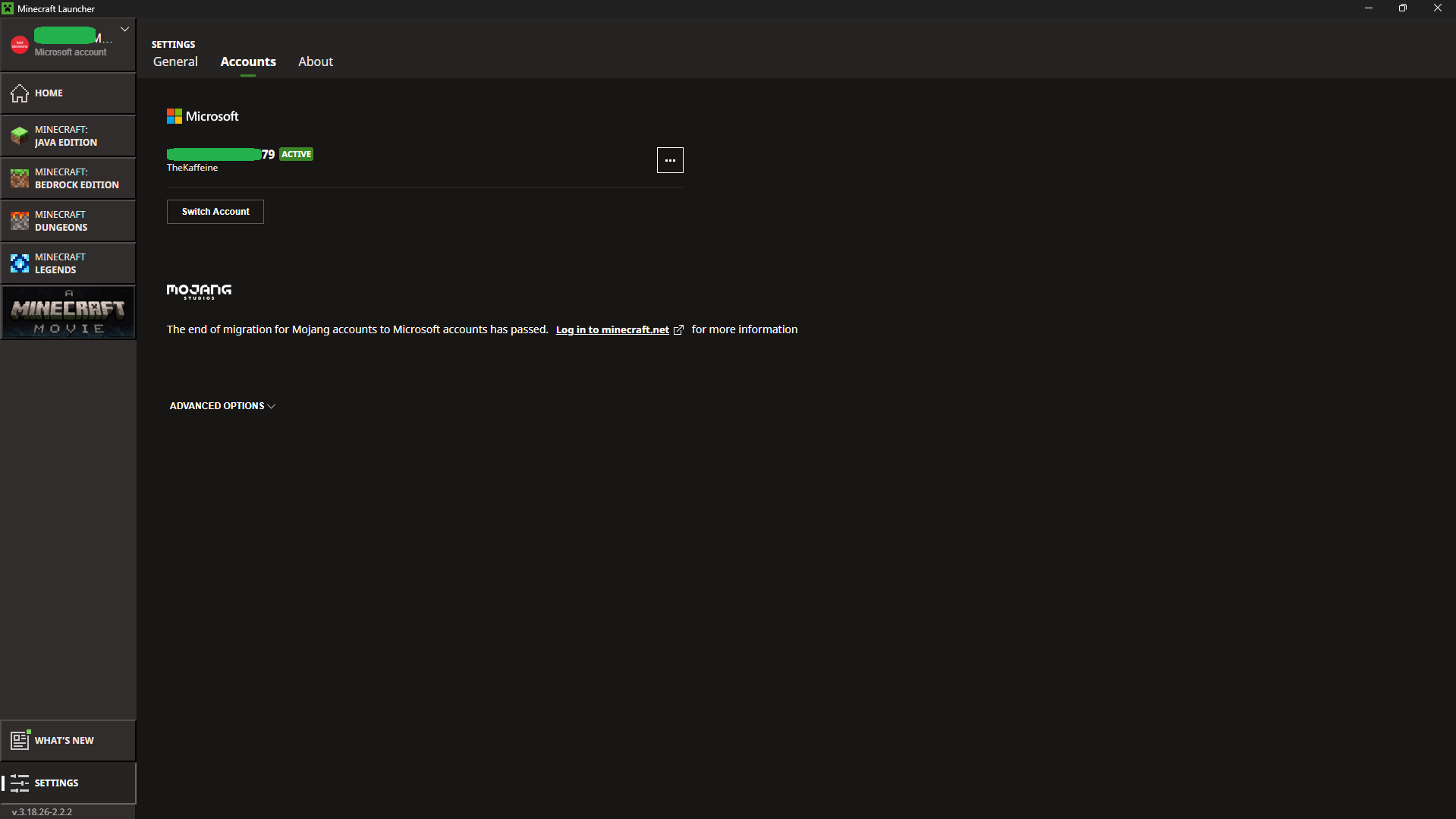This screenshot has width=1456, height=819.
Task: Select Minecraft Legends label in sidebar
Action: pyautogui.click(x=60, y=263)
